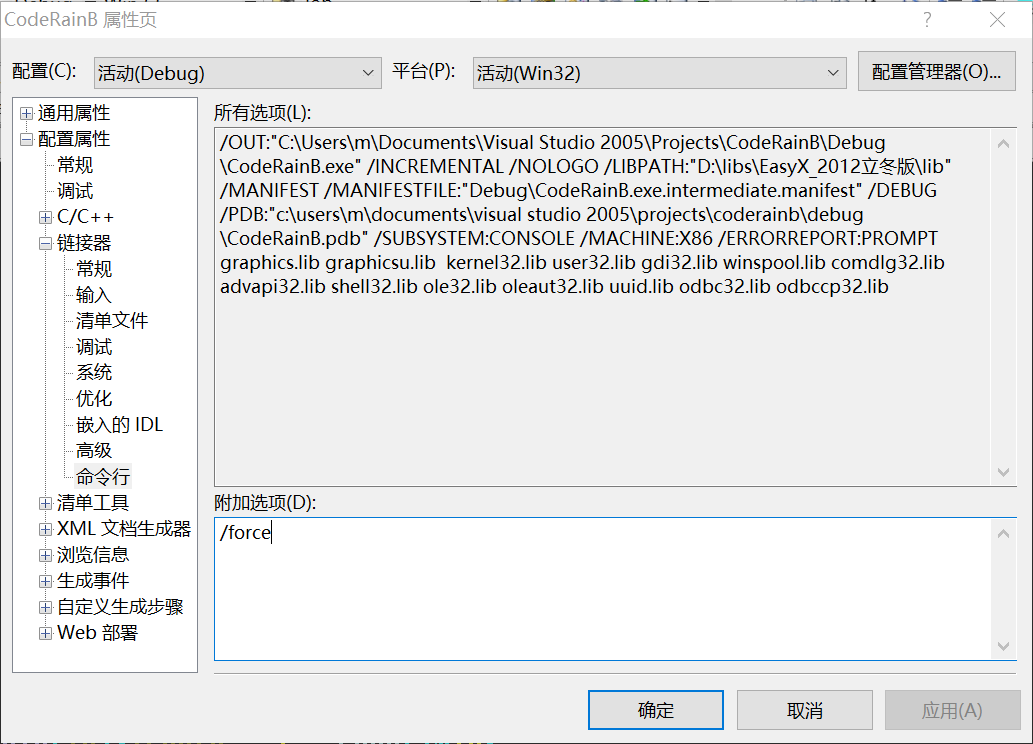This screenshot has width=1033, height=744.
Task: Expand the 生成事件 tree node
Action: point(46,581)
